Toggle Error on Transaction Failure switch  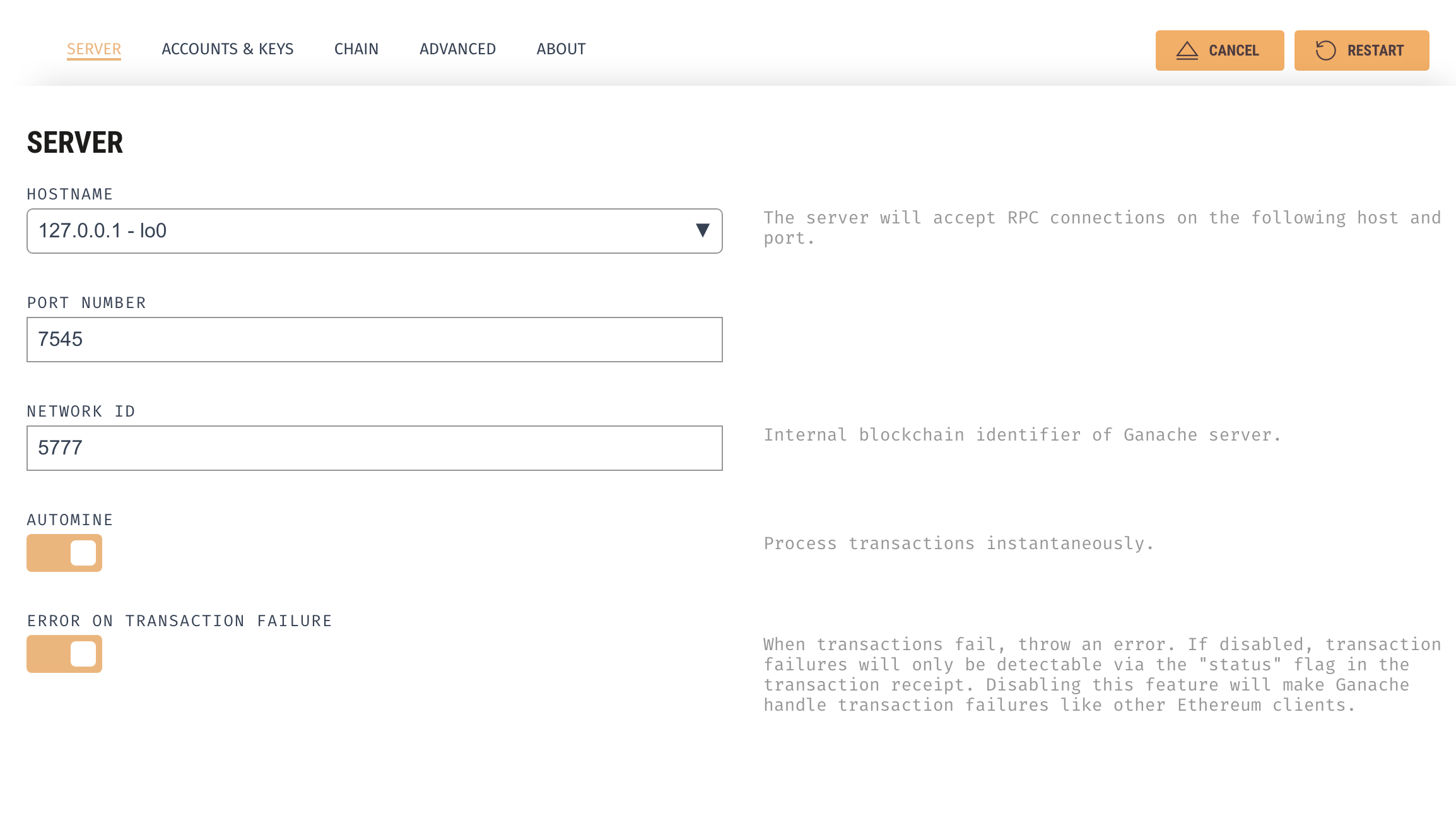(64, 654)
